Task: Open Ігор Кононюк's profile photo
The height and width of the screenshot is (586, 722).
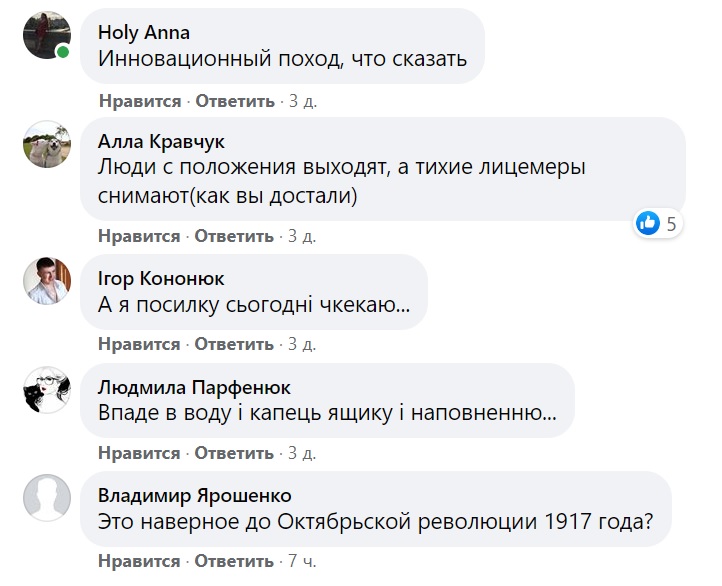Action: [x=47, y=280]
